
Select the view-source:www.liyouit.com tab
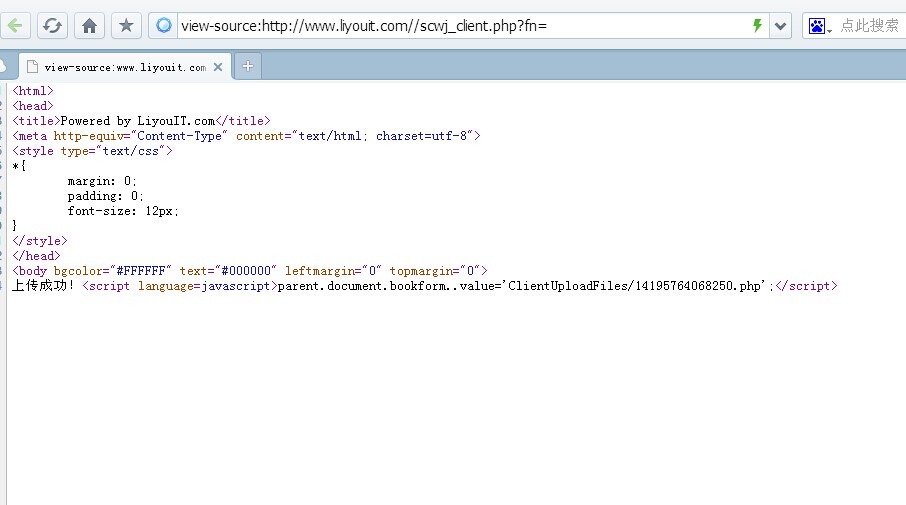pyautogui.click(x=125, y=67)
